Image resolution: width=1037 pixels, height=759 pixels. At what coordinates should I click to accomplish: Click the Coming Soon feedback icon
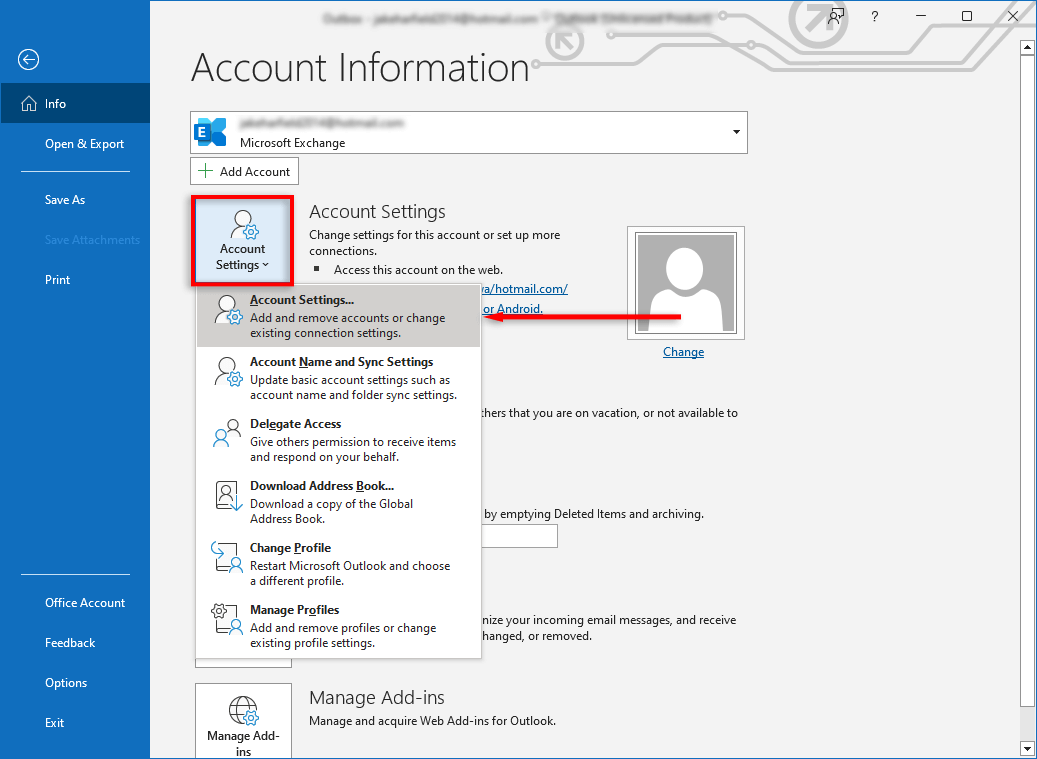[836, 16]
